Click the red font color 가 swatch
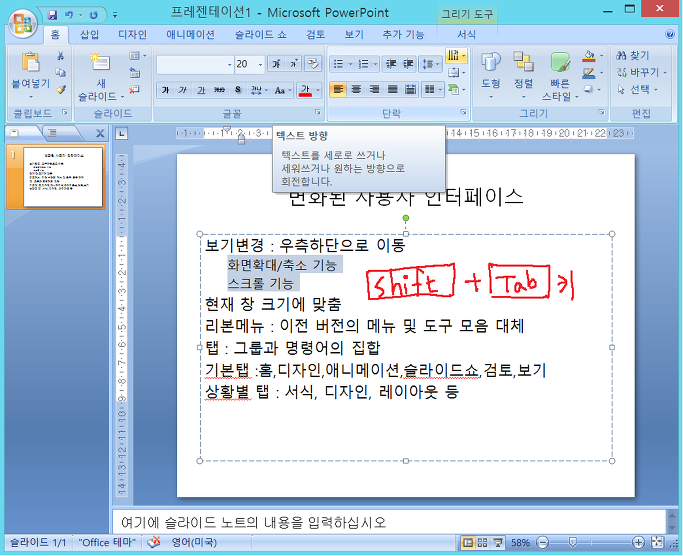Viewport: 683px width, 556px height. coord(305,90)
